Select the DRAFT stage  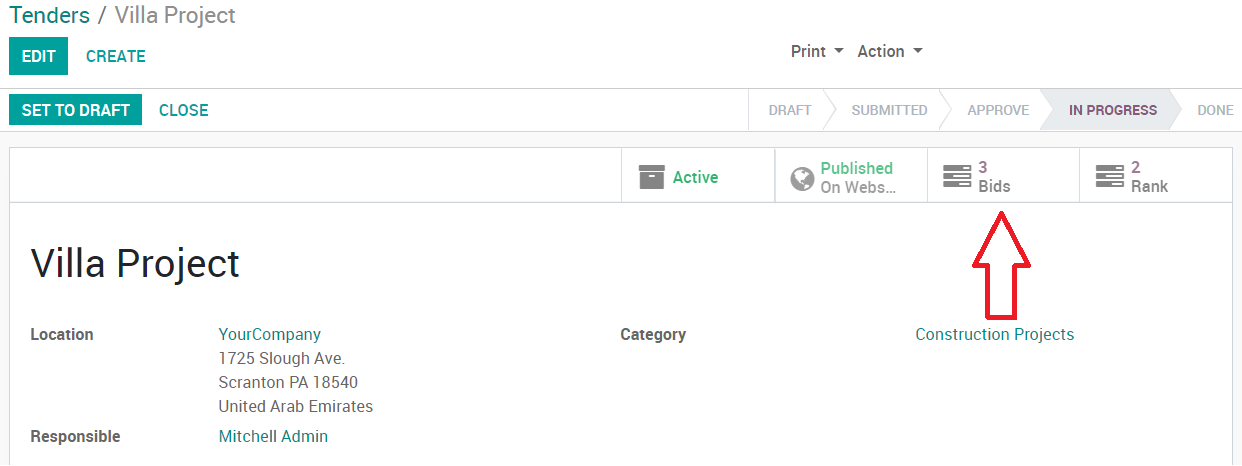click(789, 110)
